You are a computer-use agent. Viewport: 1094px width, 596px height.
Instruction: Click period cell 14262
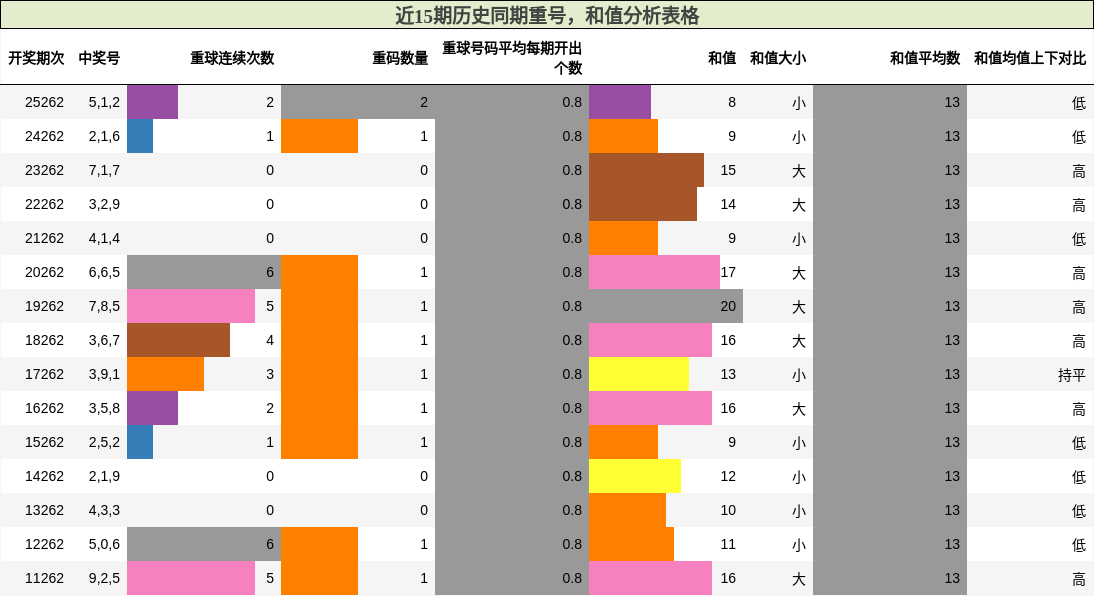point(44,476)
